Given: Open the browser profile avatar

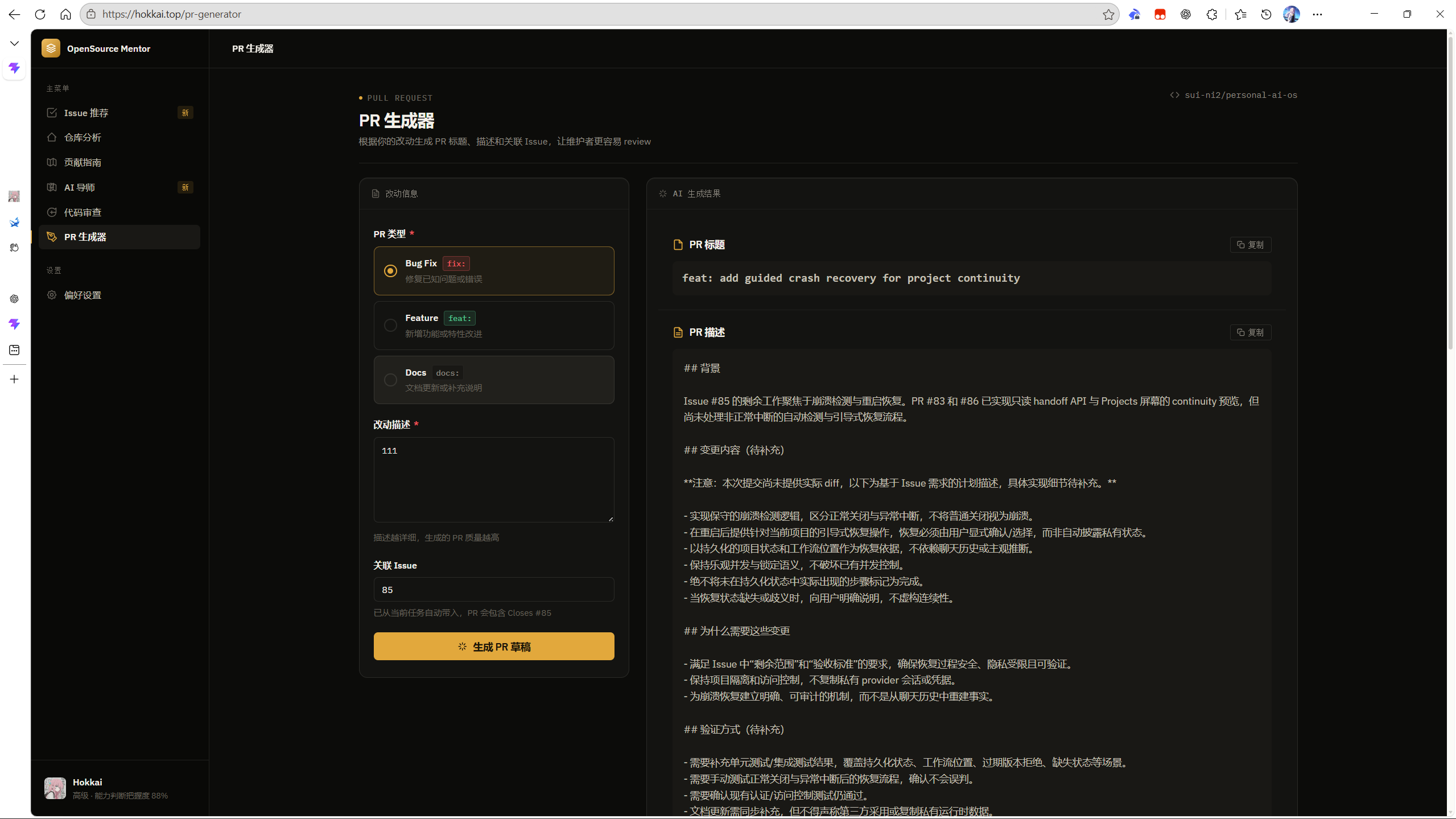Looking at the screenshot, I should click(x=1292, y=14).
